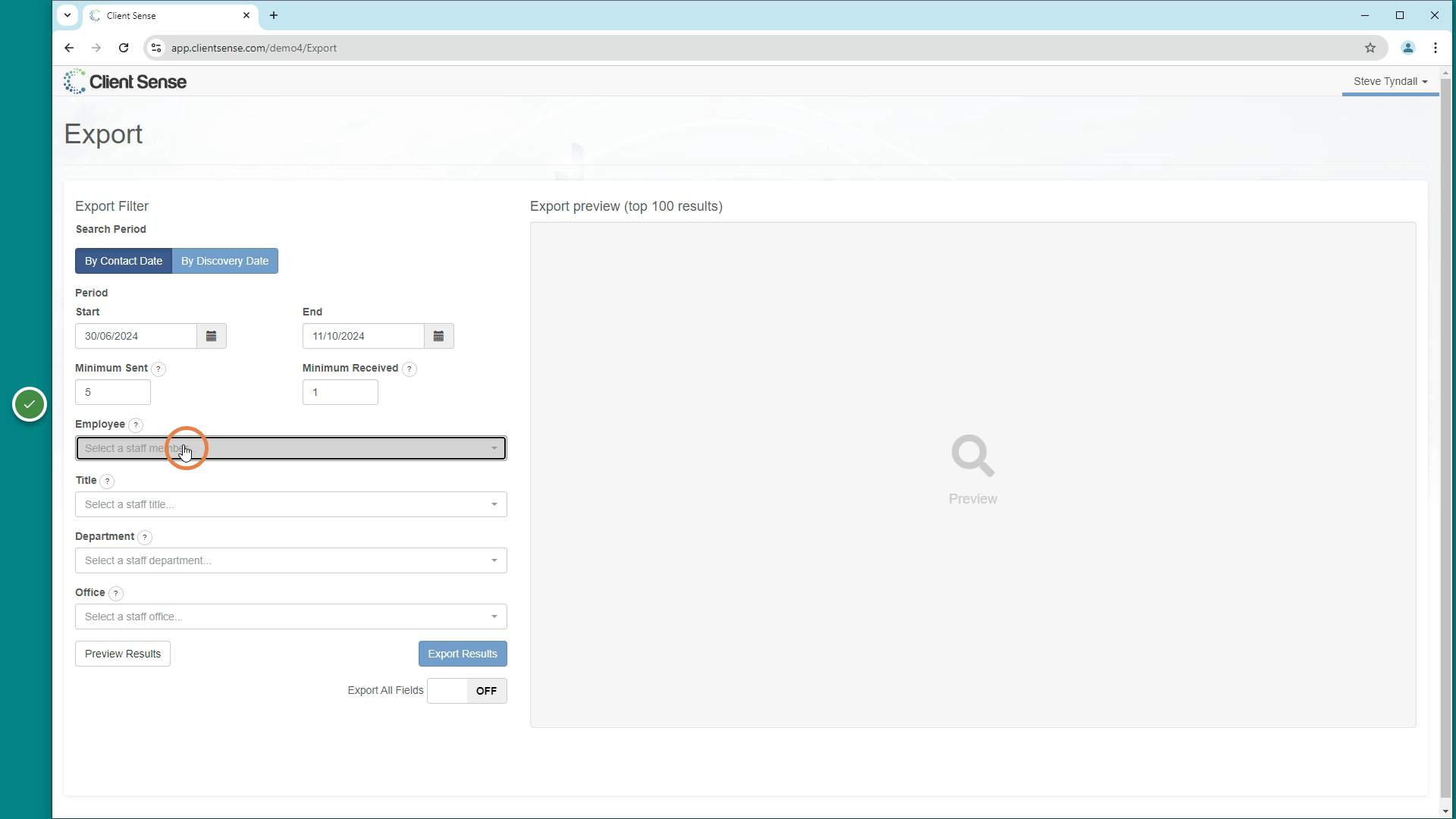Open the Employee staff member dropdown
Screen dimensions: 1456x819
click(291, 448)
